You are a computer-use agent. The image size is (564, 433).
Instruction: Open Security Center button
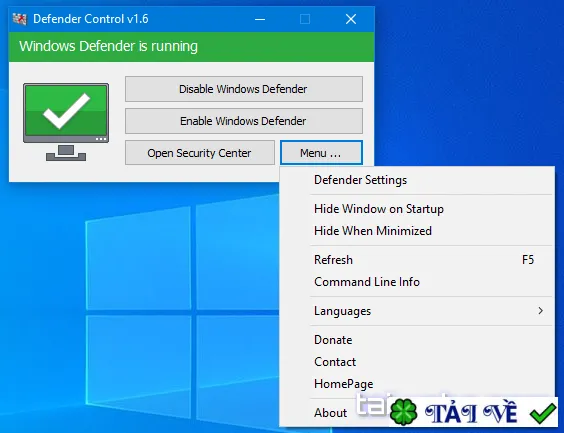[200, 153]
